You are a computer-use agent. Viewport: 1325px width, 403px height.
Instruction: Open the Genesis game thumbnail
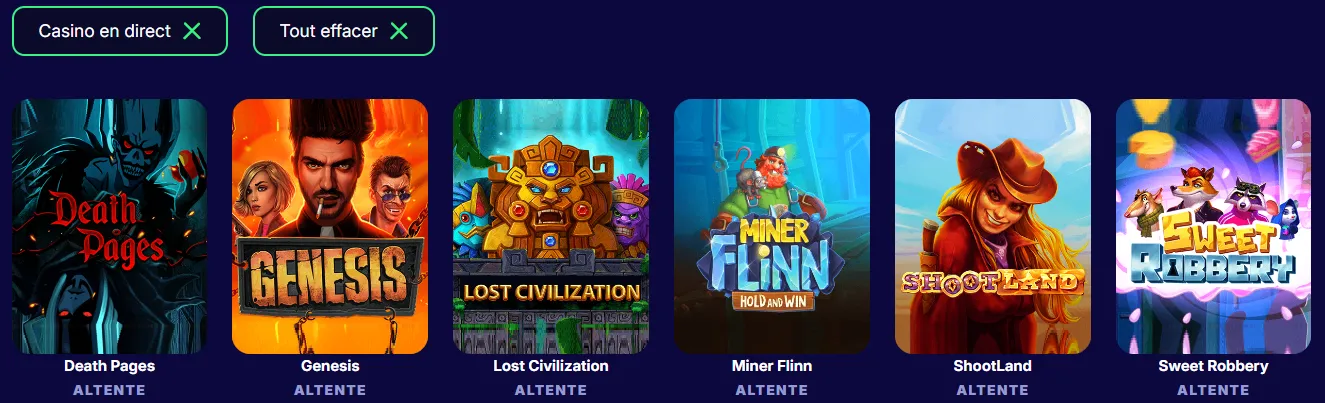[330, 227]
